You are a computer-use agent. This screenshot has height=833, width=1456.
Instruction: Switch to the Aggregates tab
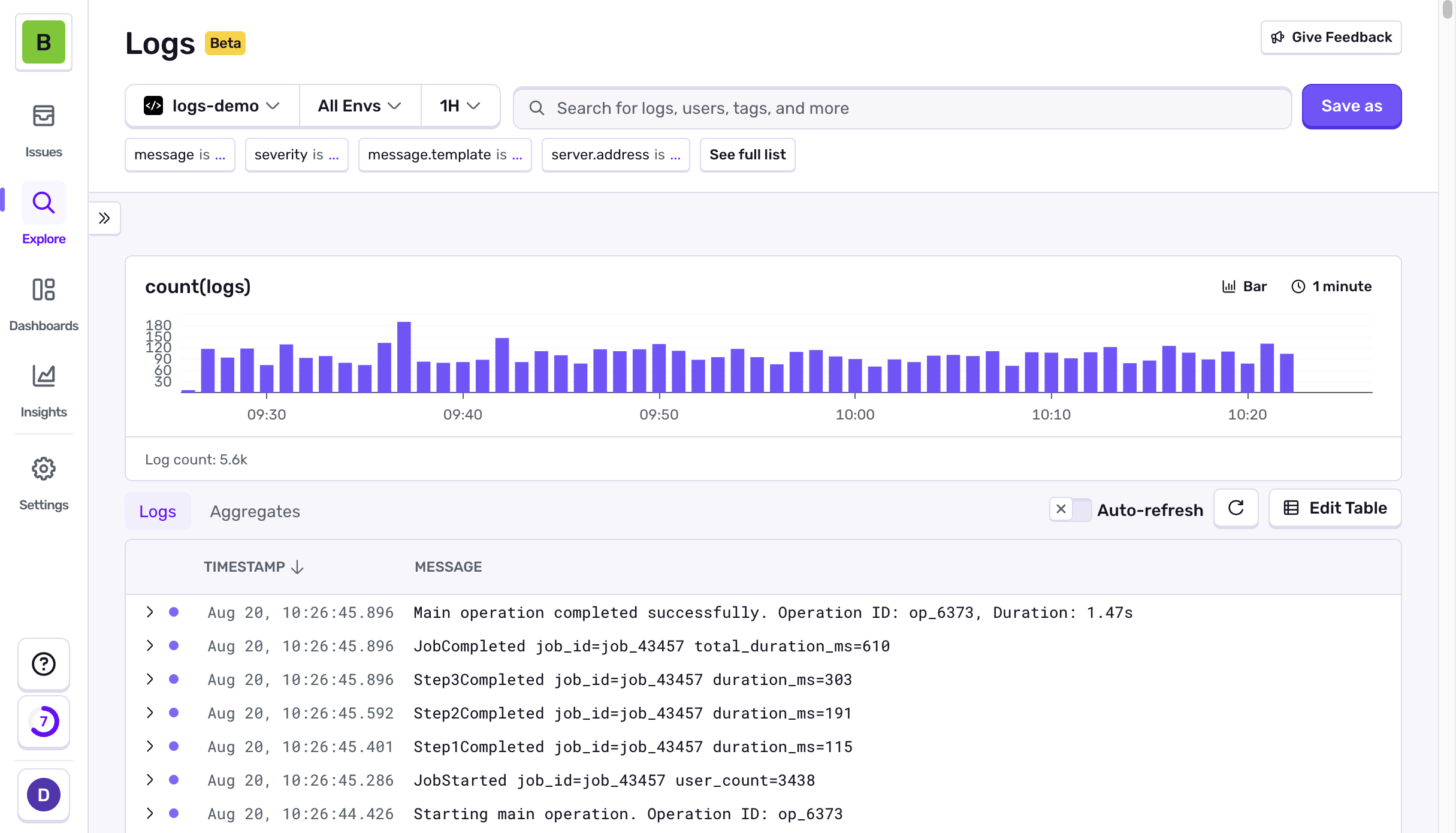255,511
